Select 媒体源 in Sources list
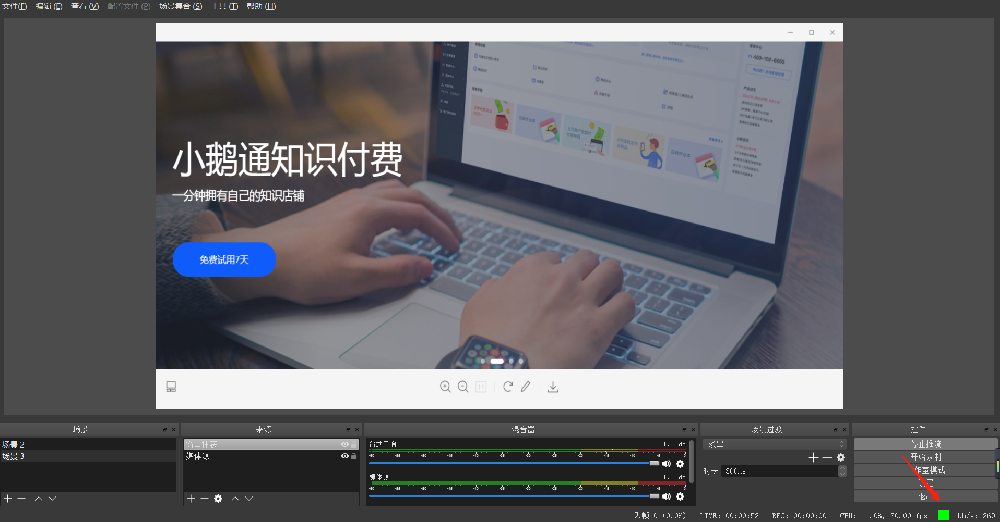Image resolution: width=1000 pixels, height=522 pixels. (271, 456)
